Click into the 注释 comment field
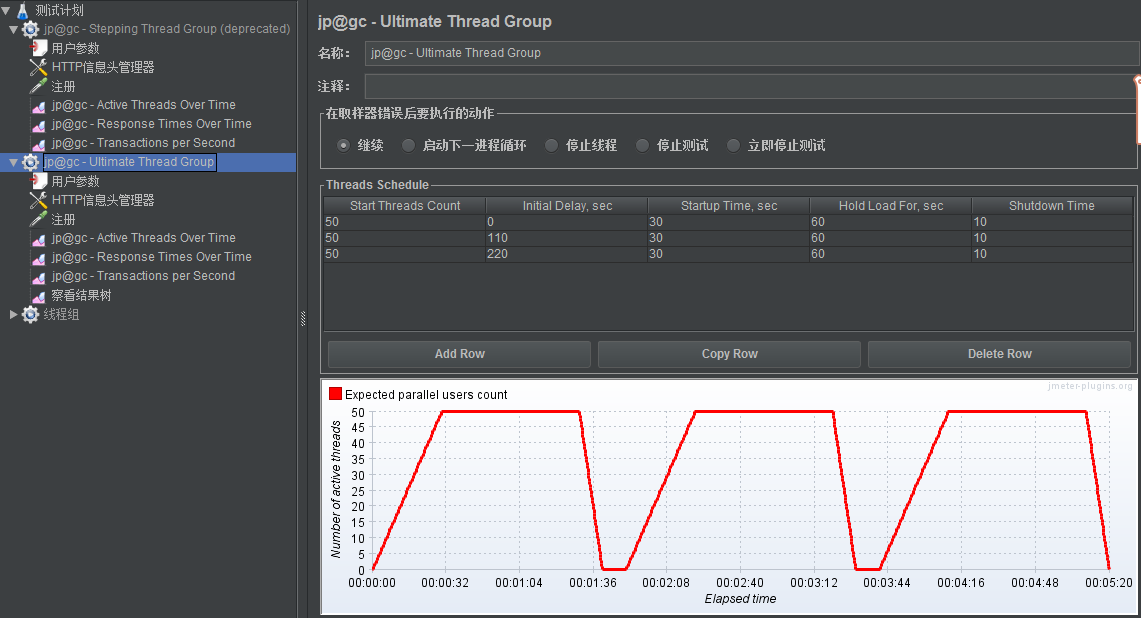This screenshot has width=1141, height=618. click(x=750, y=86)
